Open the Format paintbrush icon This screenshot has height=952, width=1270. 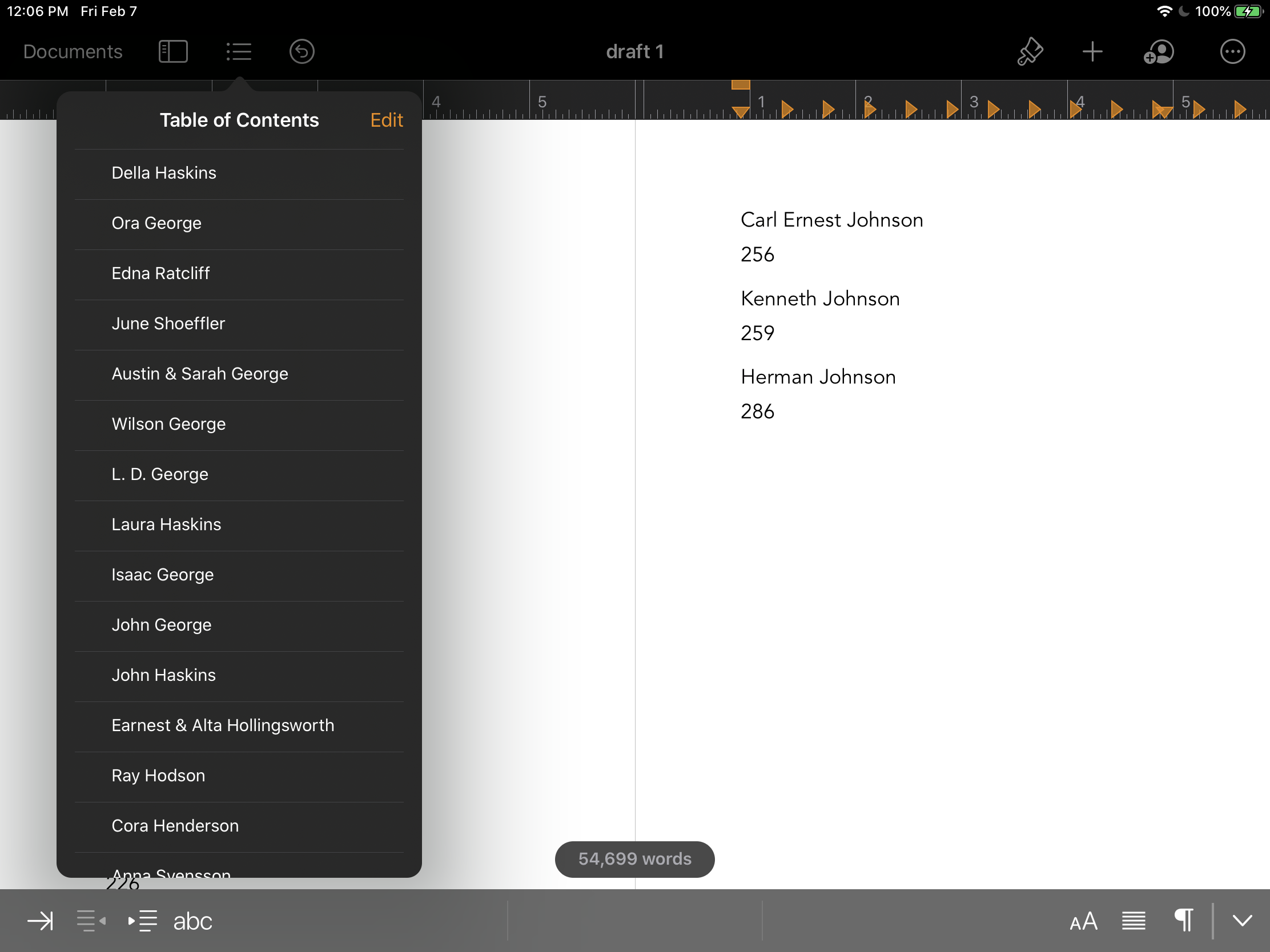tap(1030, 51)
